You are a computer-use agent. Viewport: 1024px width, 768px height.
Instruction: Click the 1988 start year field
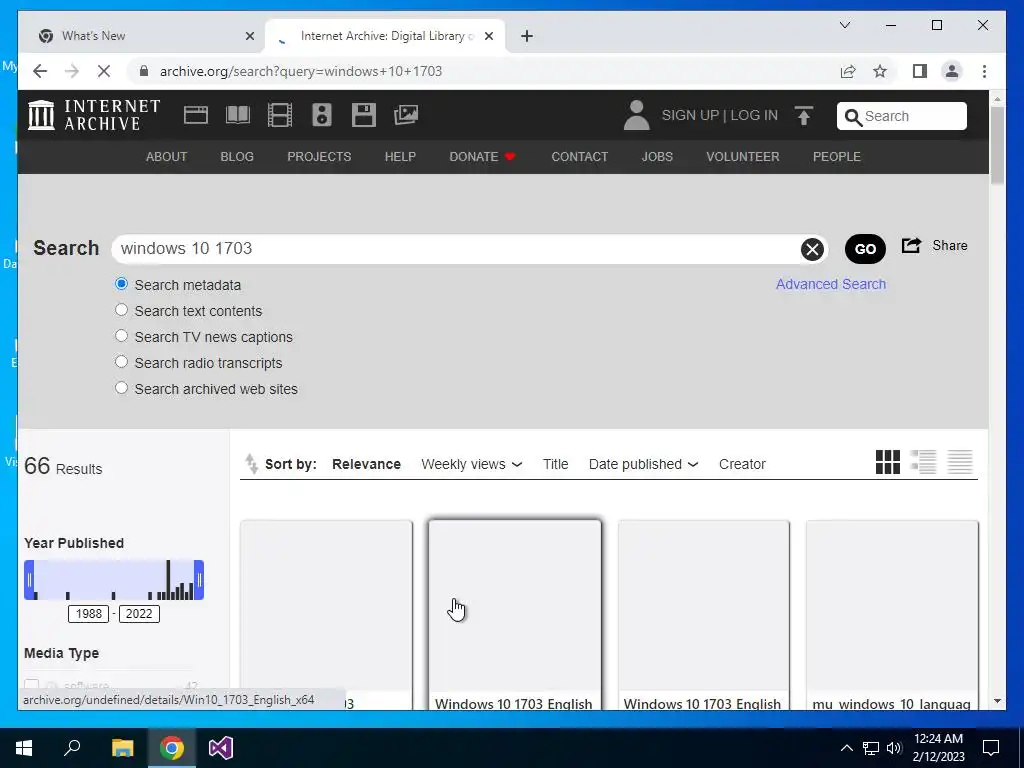coord(89,614)
